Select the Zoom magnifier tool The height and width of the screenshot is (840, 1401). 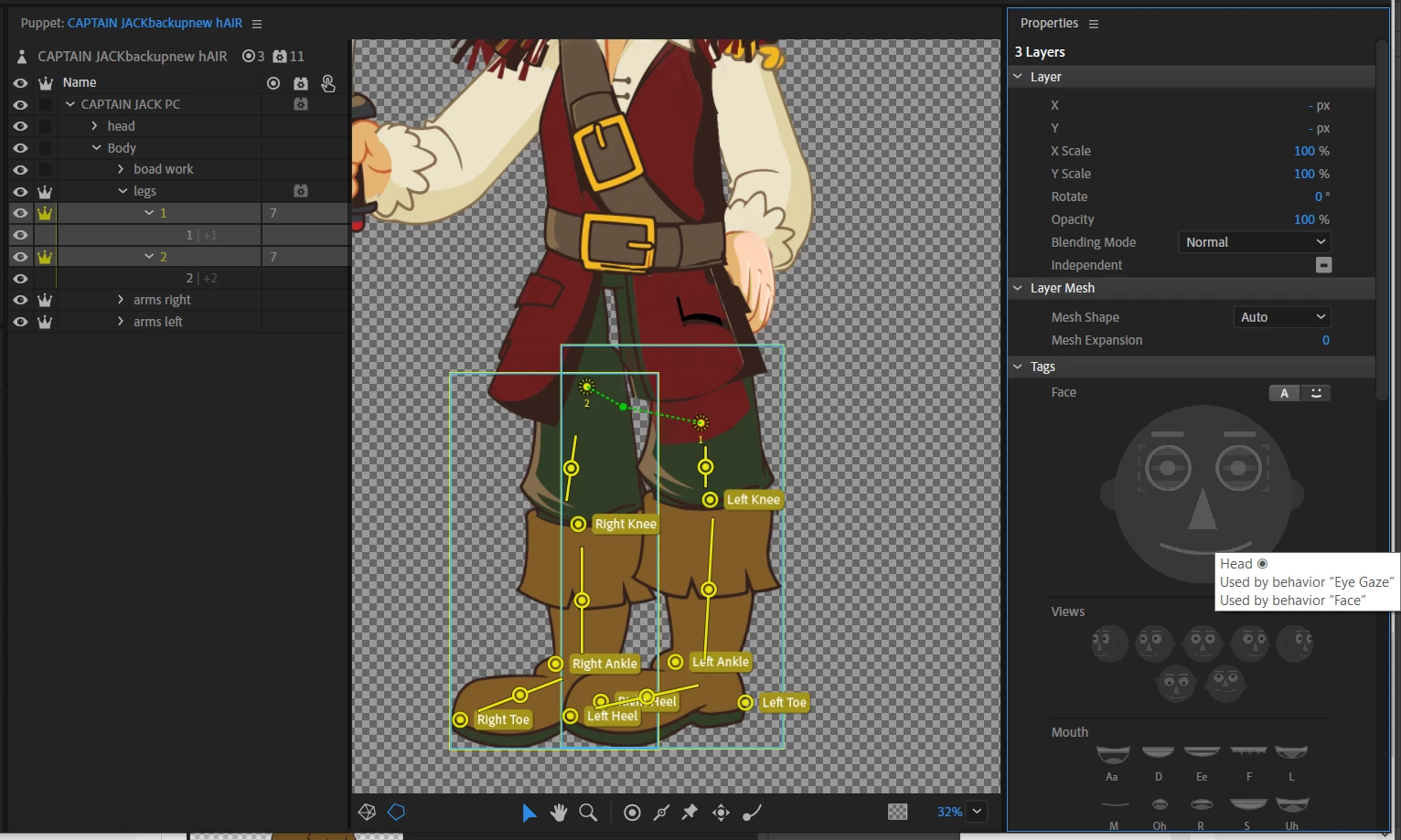(589, 813)
